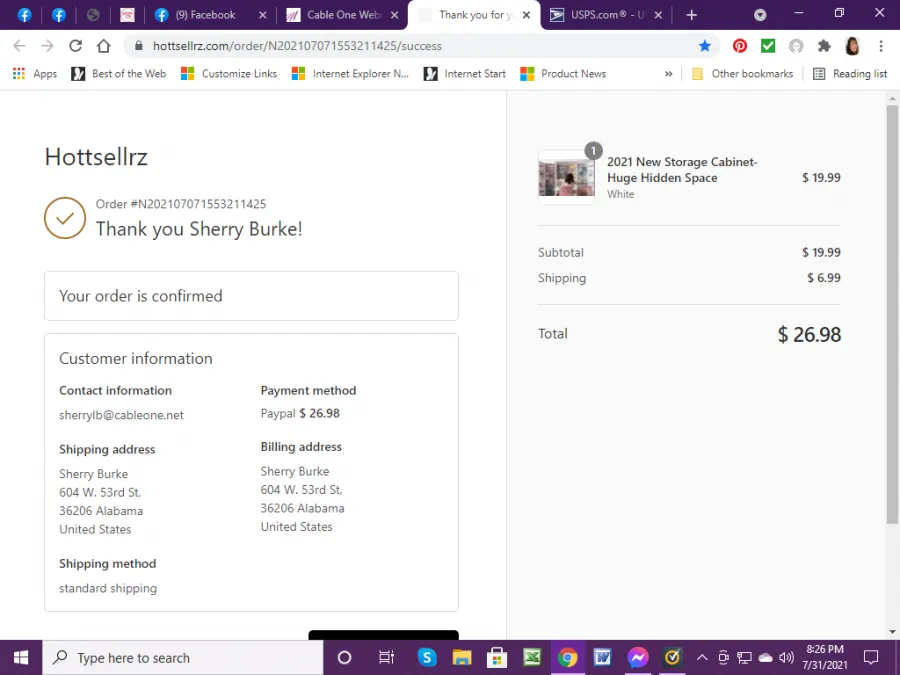Select the second pinned Facebook tab

(59, 15)
